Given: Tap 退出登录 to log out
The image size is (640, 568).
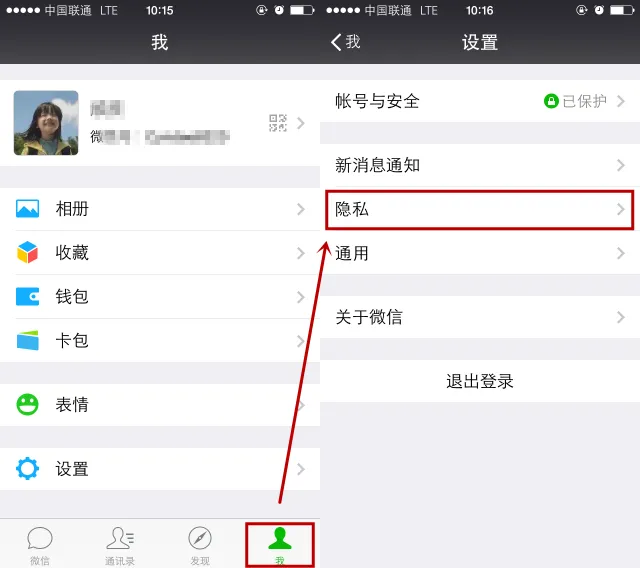Looking at the screenshot, I should [480, 381].
